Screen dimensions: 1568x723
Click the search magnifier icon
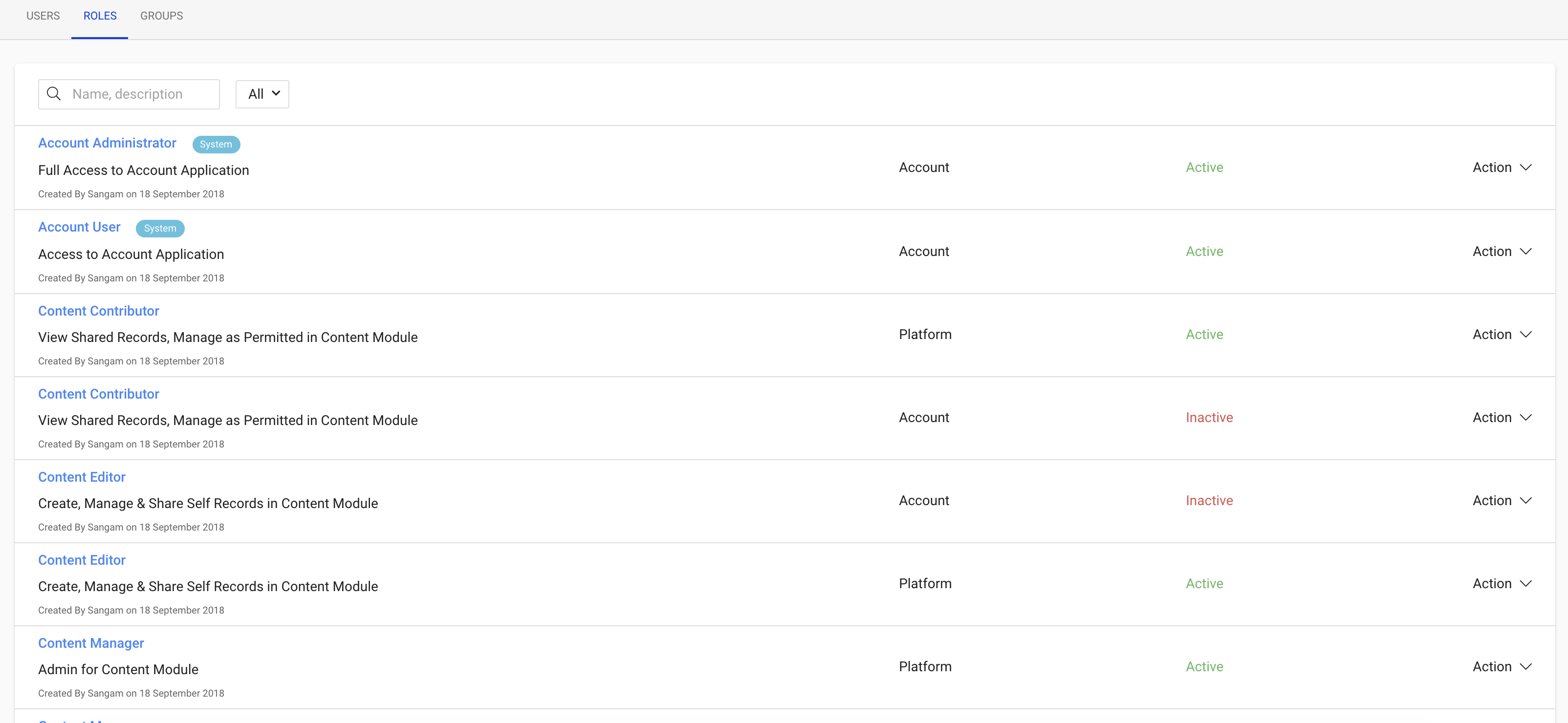click(x=54, y=94)
